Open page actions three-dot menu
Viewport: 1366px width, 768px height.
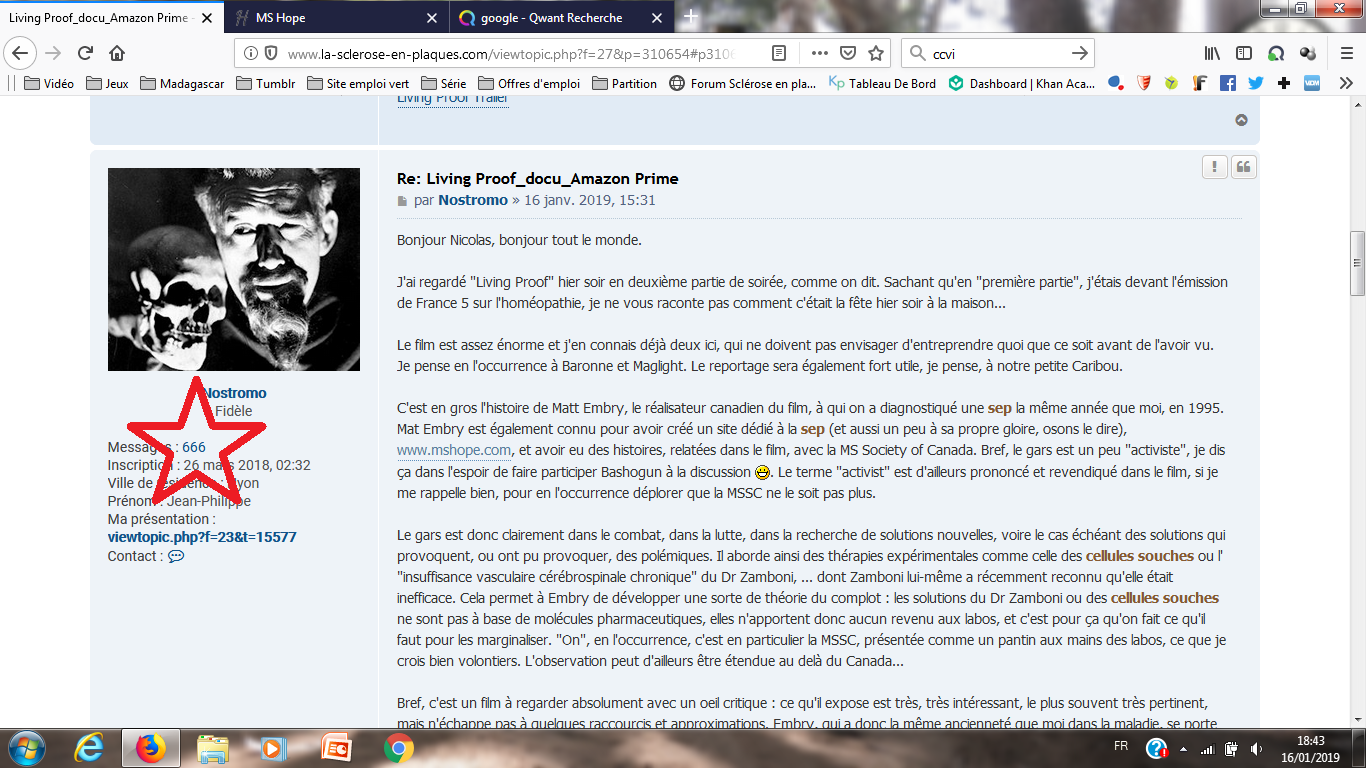820,53
